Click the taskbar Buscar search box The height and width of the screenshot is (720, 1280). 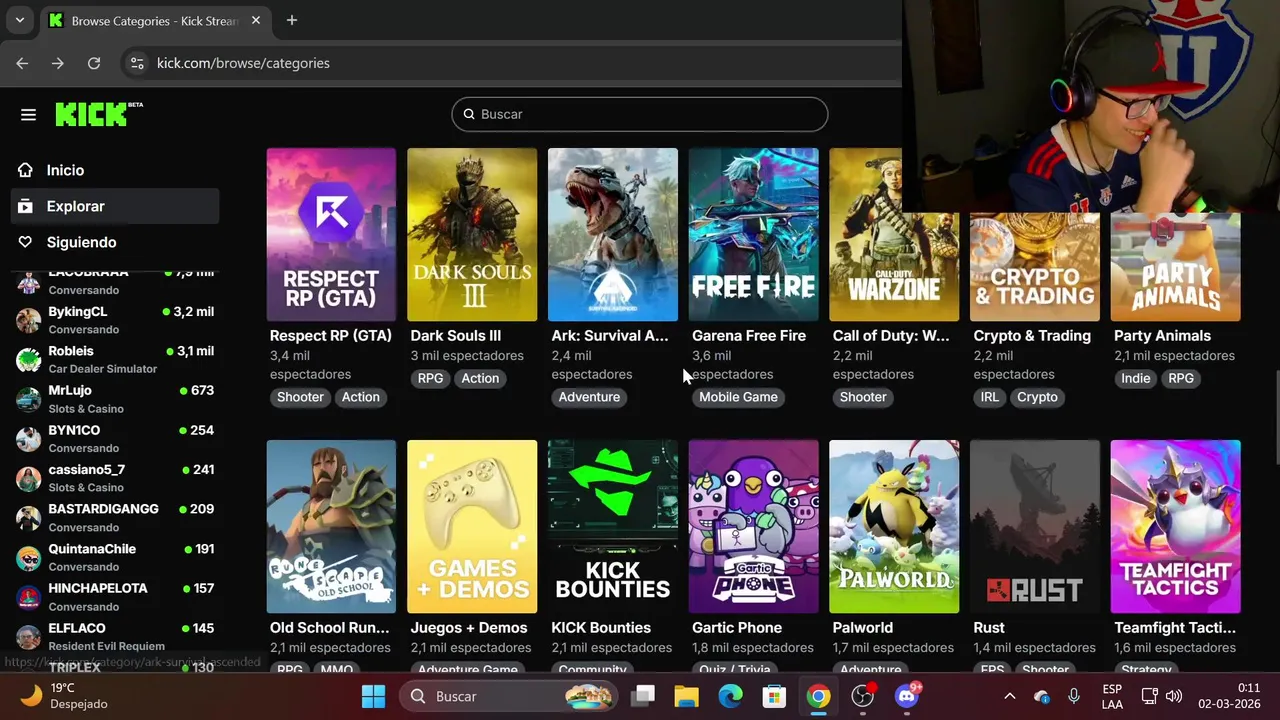509,696
